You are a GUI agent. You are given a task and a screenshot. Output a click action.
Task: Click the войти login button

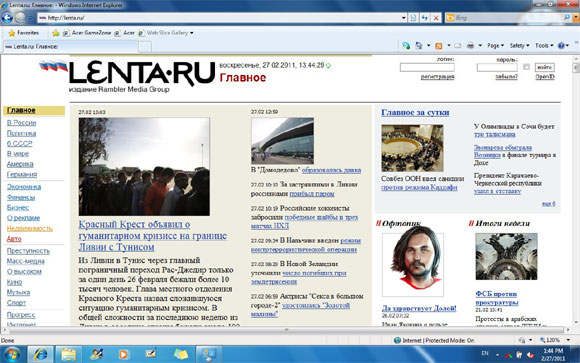[545, 67]
